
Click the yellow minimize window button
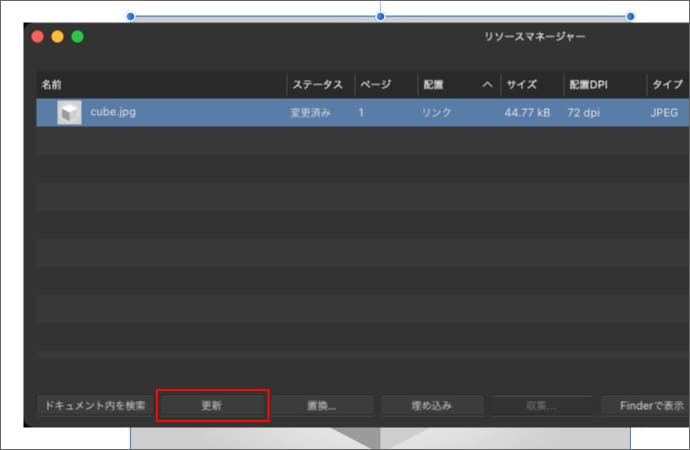click(x=57, y=37)
